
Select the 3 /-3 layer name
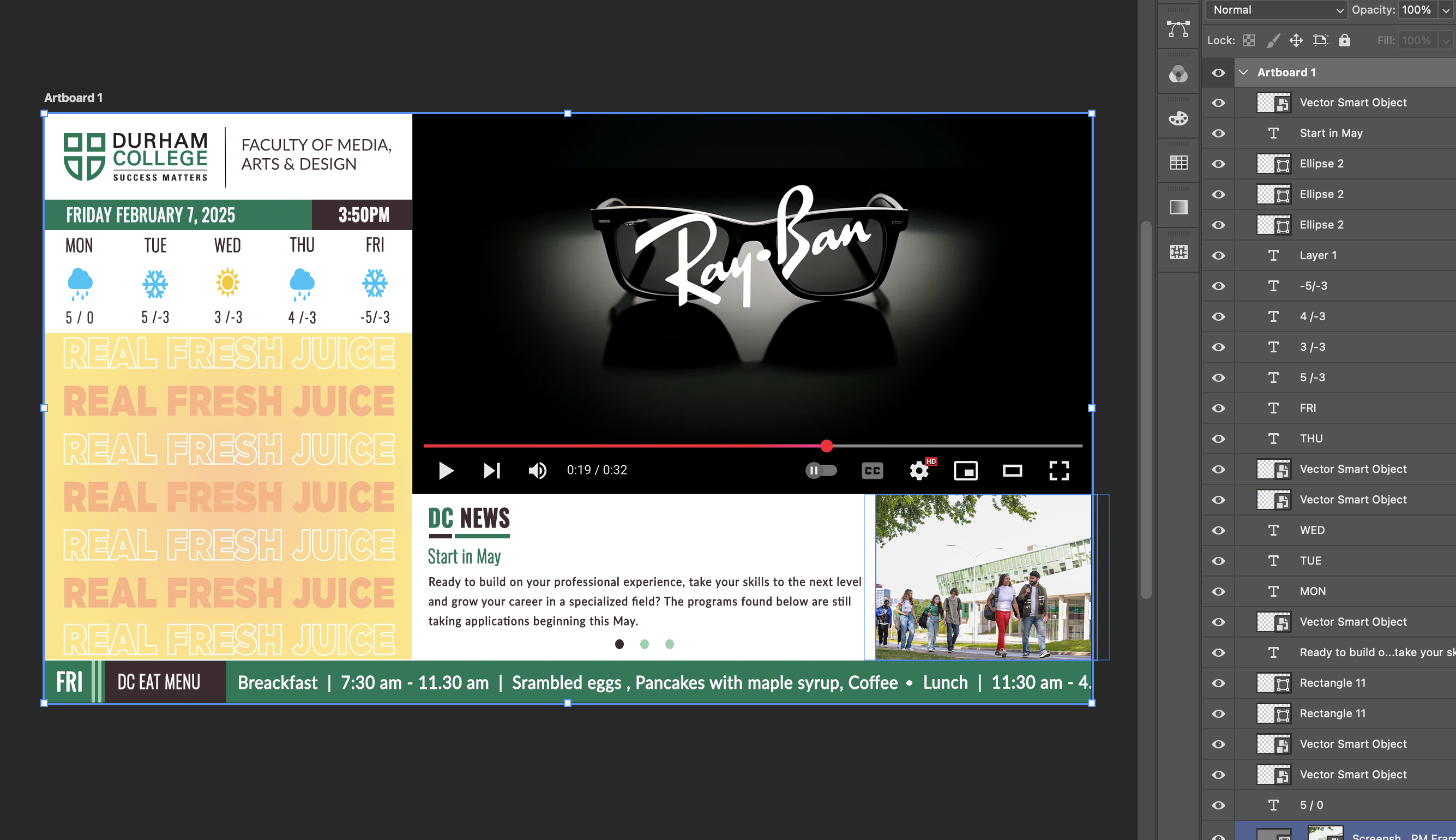coord(1313,347)
